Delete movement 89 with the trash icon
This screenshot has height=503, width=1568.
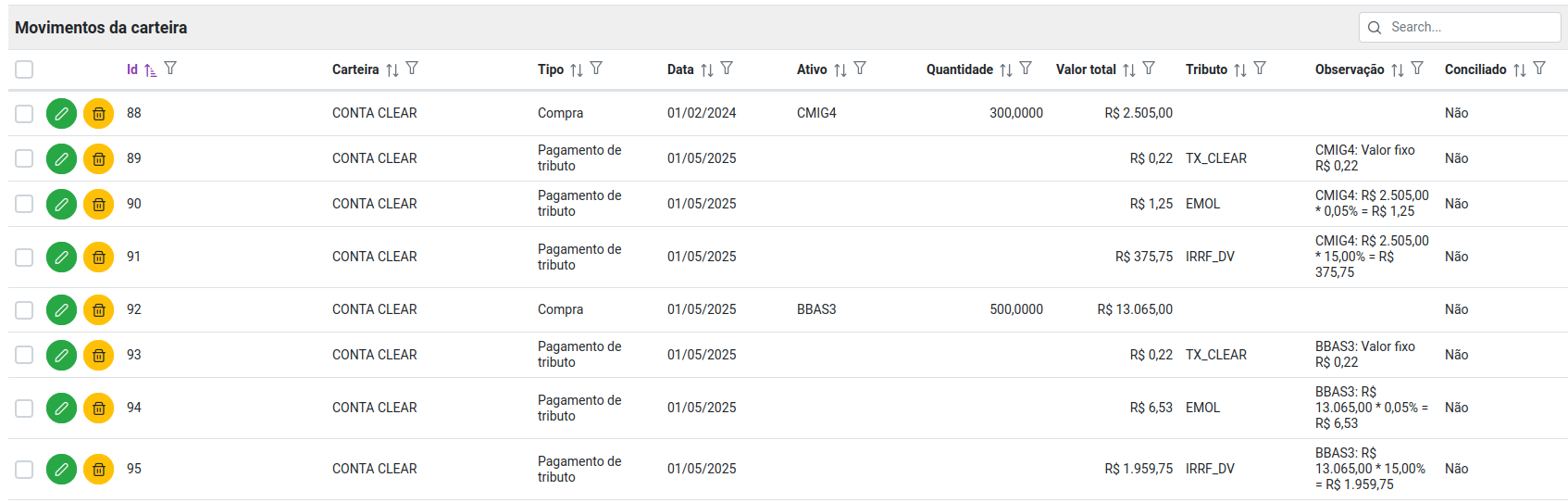tap(98, 158)
